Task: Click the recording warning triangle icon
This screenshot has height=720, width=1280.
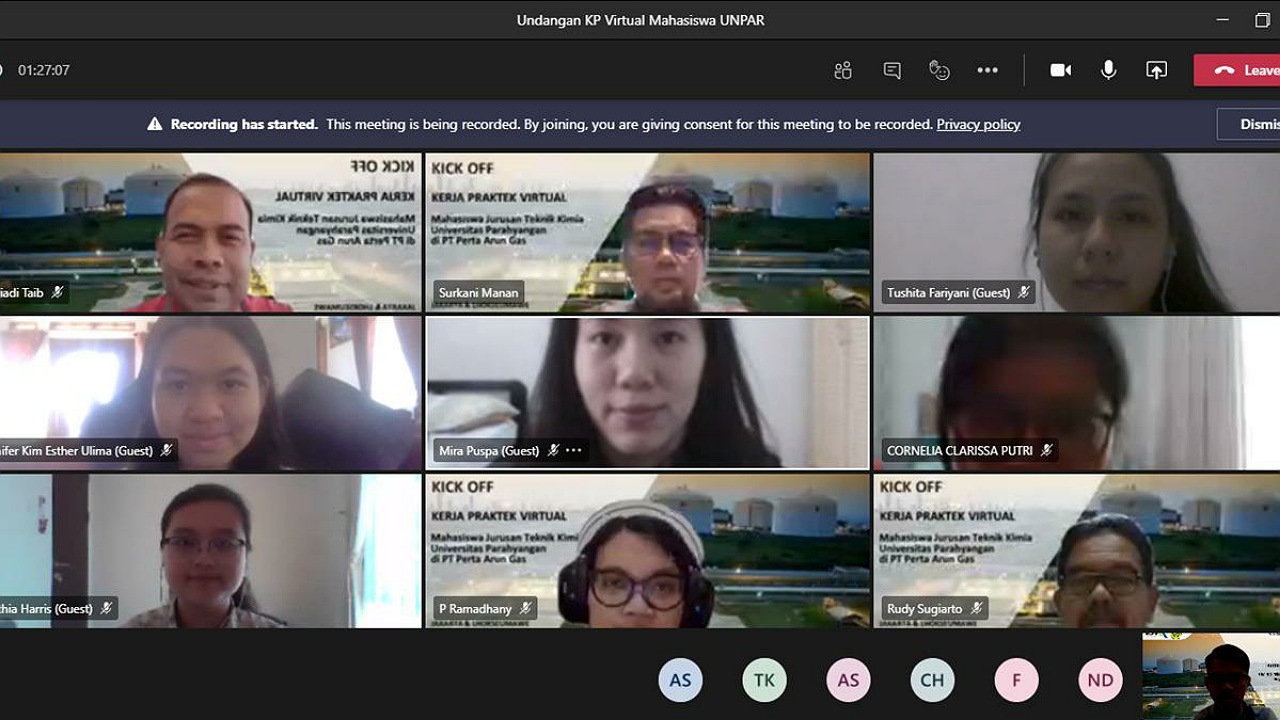Action: (x=155, y=123)
